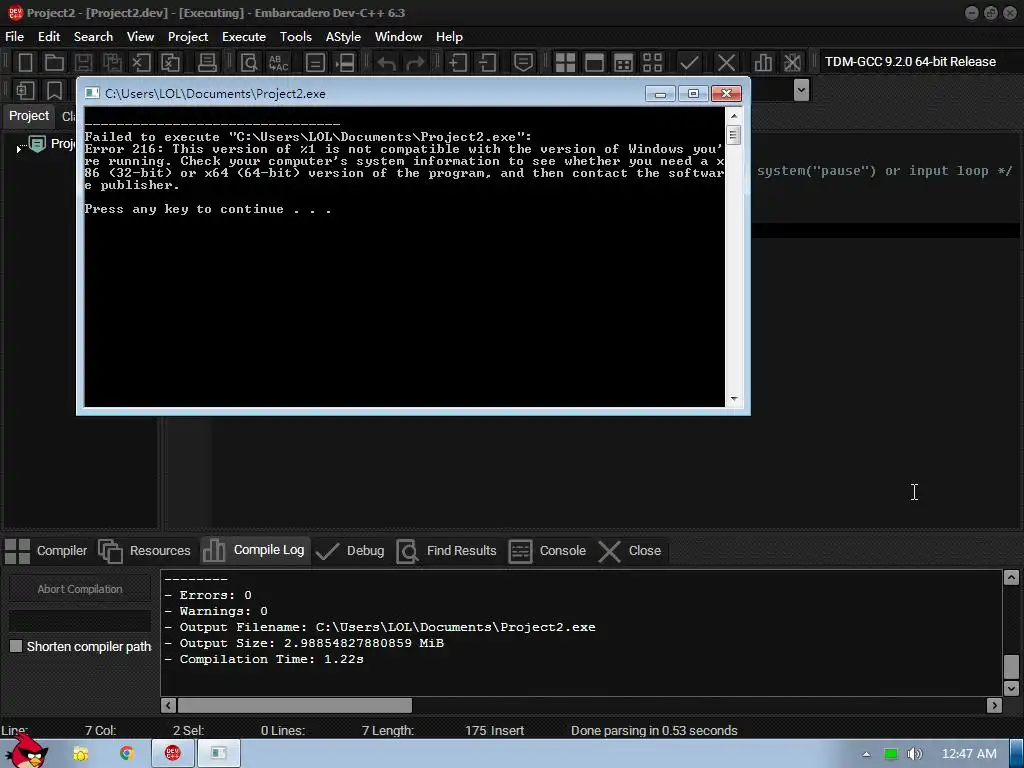
Task: Click the compile log scroll-up arrow
Action: 1010,577
